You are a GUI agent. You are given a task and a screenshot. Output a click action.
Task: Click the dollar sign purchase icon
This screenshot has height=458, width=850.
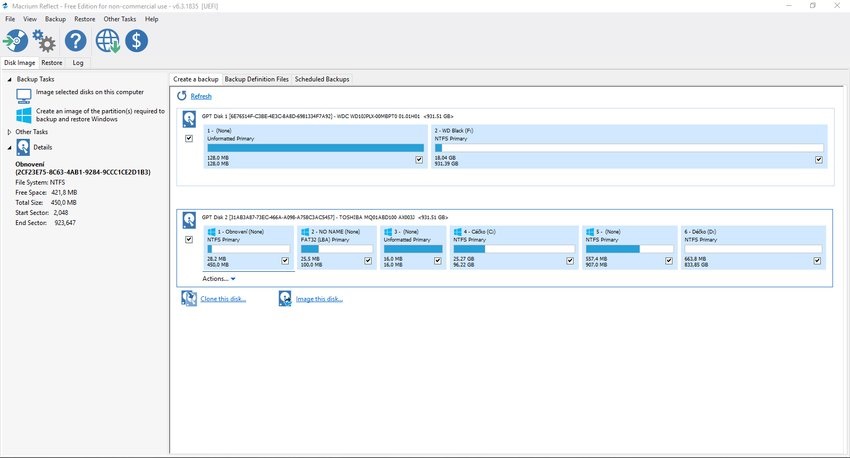pyautogui.click(x=137, y=41)
